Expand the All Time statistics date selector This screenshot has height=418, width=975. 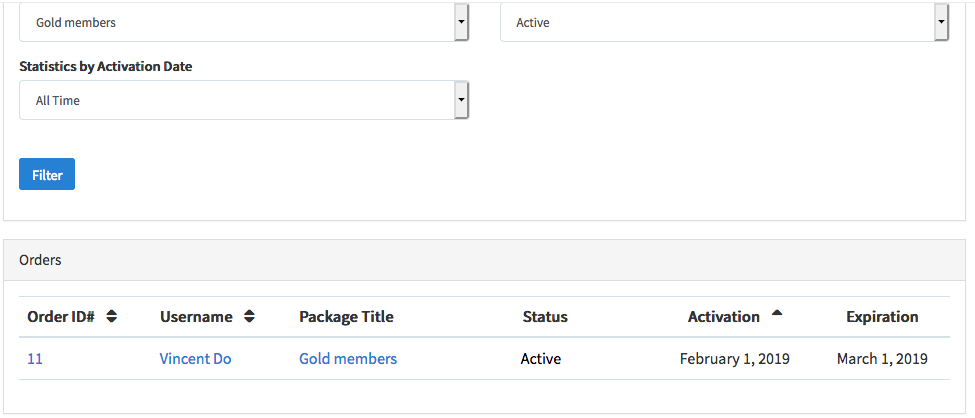click(236, 100)
